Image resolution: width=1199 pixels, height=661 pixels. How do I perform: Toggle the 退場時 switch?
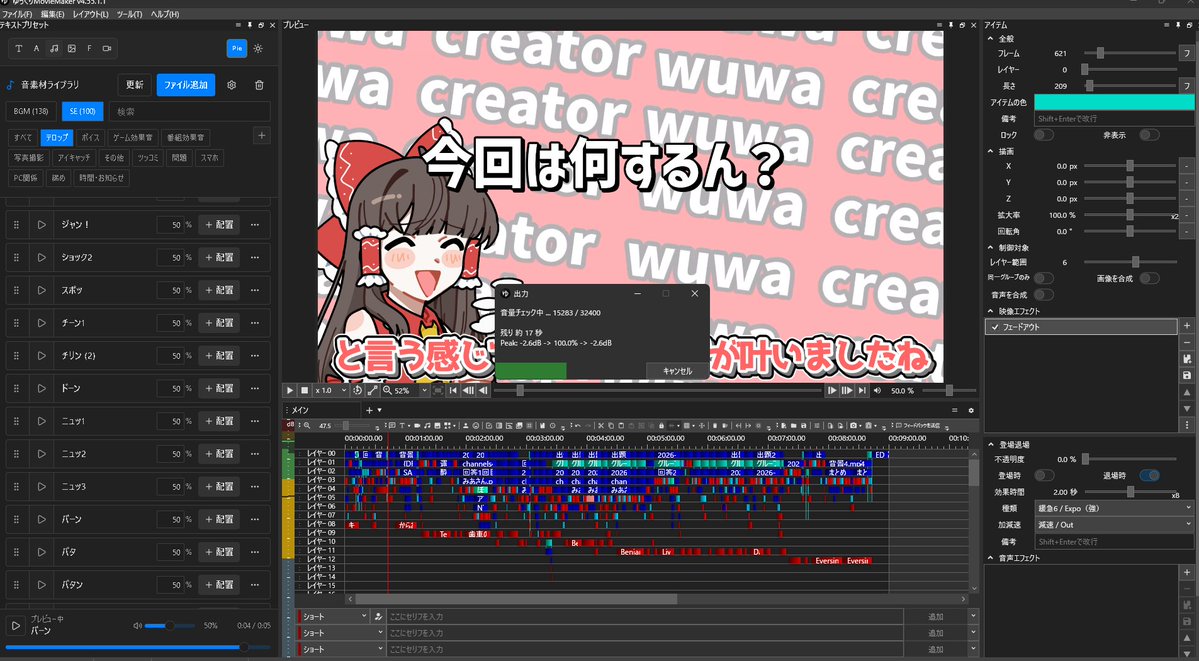[x=1149, y=476]
